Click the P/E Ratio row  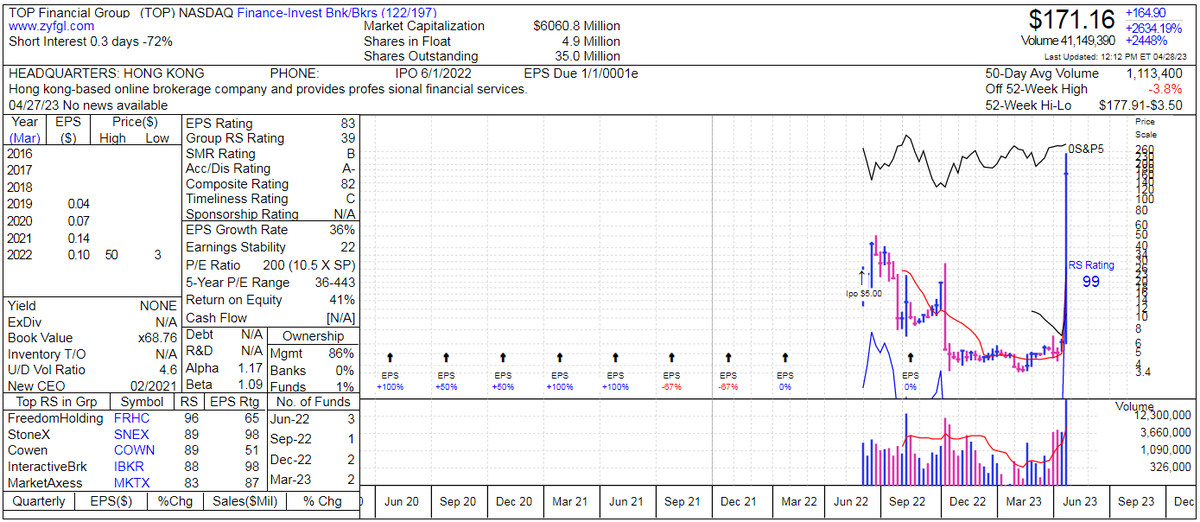coord(269,265)
